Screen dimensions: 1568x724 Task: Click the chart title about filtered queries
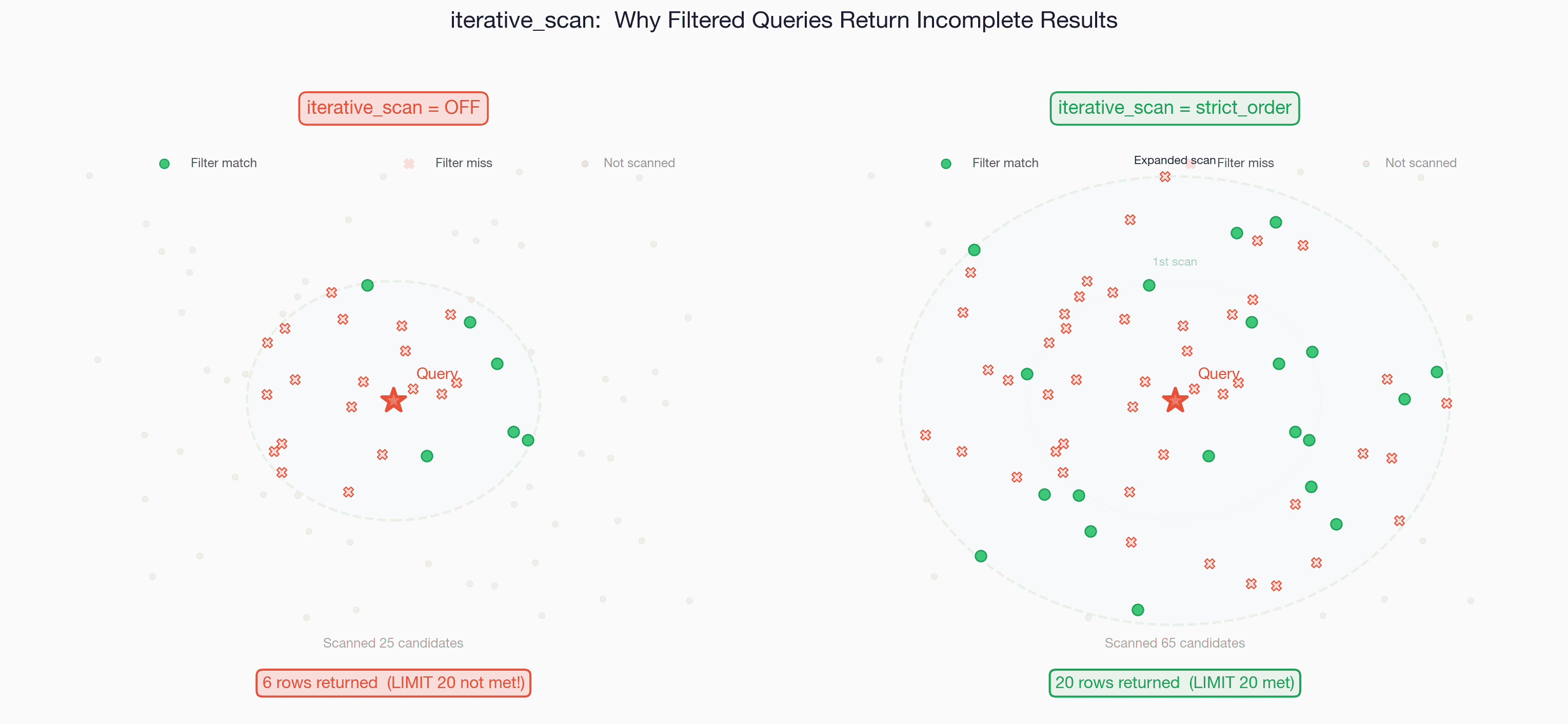tap(783, 20)
